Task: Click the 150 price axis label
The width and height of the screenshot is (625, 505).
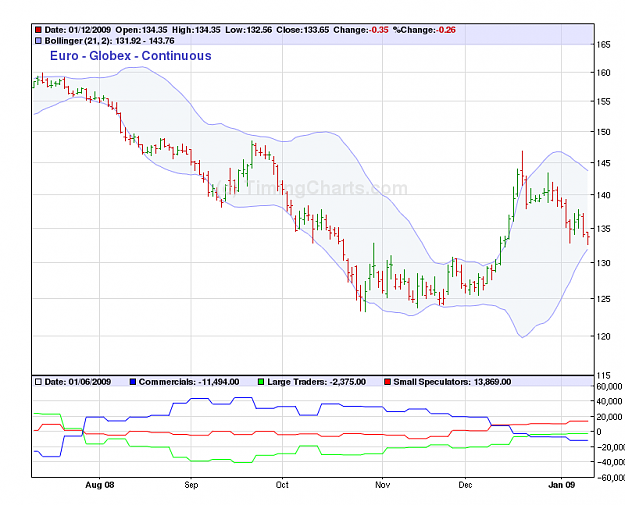Action: 603,132
